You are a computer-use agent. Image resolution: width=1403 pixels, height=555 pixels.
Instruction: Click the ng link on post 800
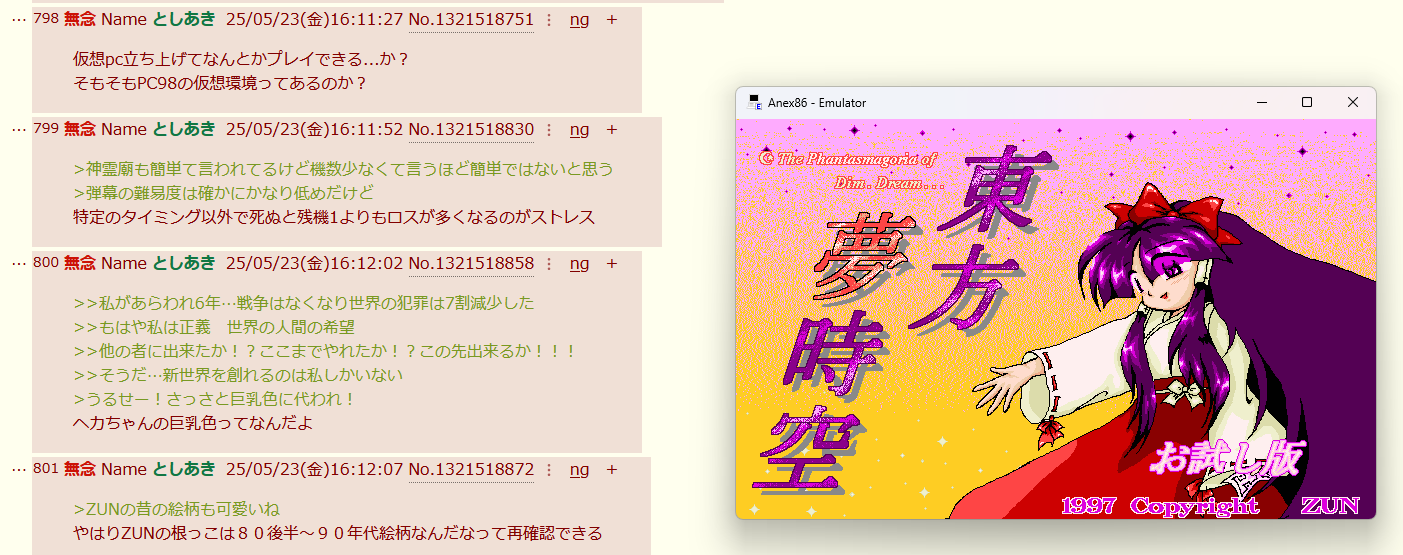click(579, 264)
